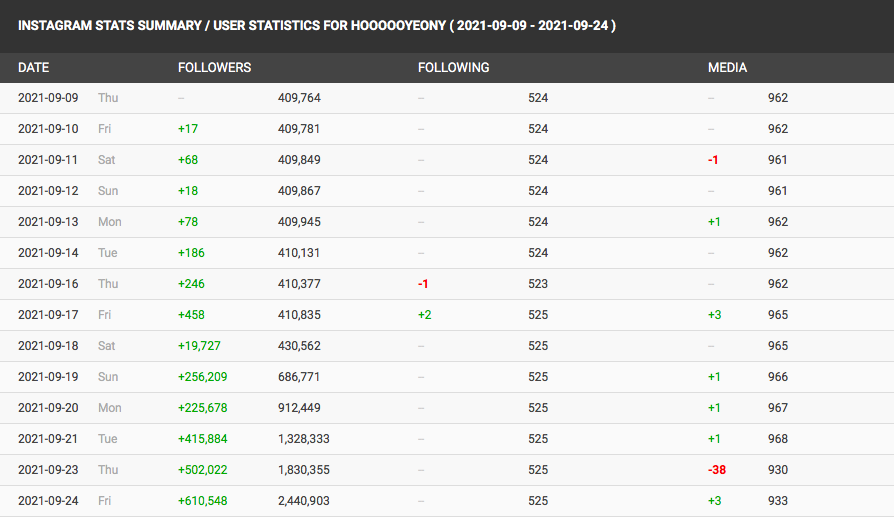Image resolution: width=894 pixels, height=517 pixels.
Task: Select the 2021-09-18 date cell
Action: 48,346
